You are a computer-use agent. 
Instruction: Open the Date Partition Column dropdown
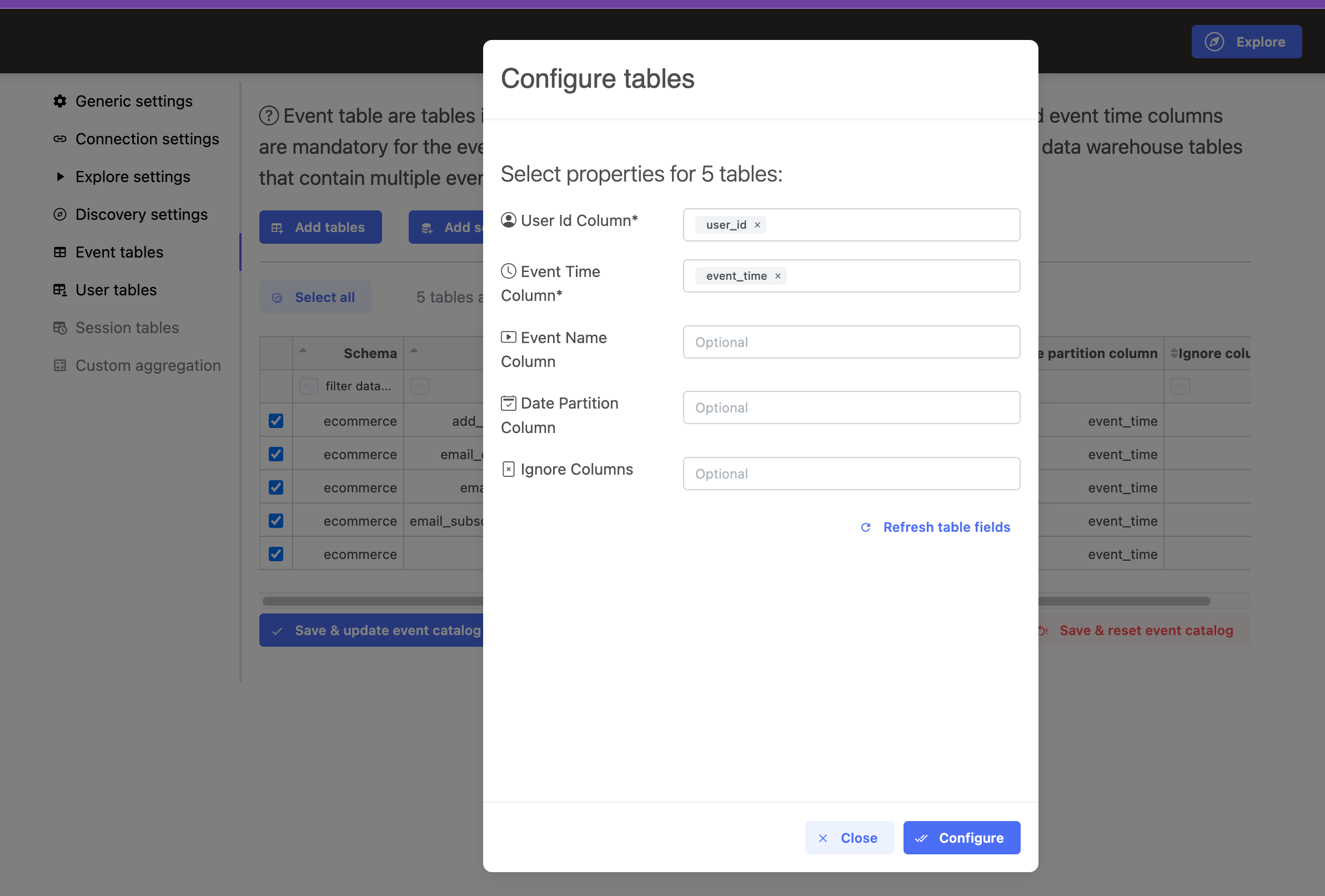851,408
